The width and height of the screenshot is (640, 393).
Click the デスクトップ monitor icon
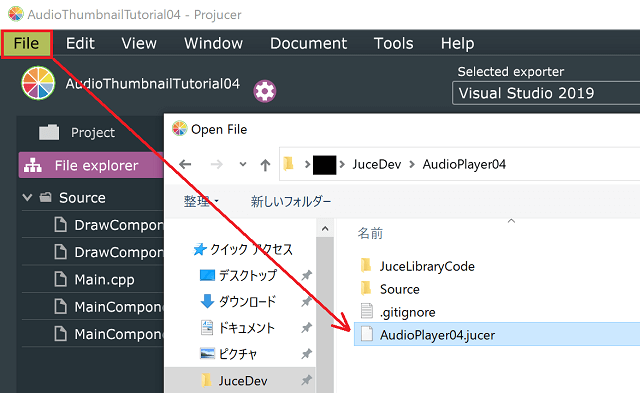click(207, 275)
